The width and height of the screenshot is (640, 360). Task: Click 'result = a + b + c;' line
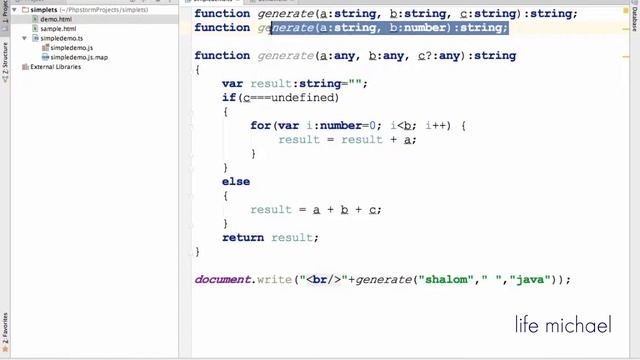316,210
